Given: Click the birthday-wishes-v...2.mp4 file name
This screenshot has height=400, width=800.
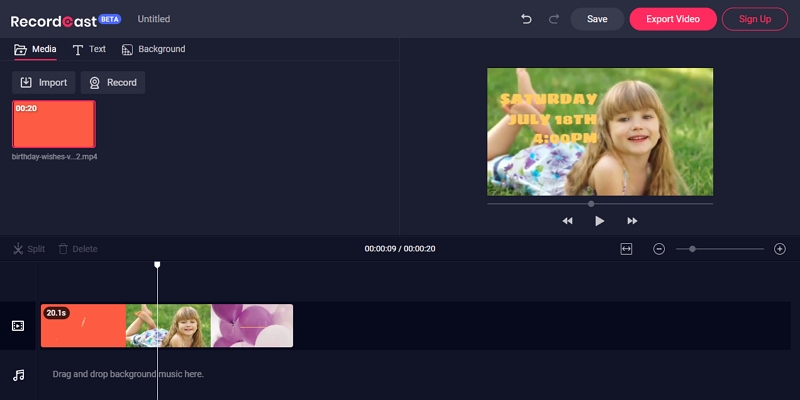Looking at the screenshot, I should pyautogui.click(x=55, y=157).
